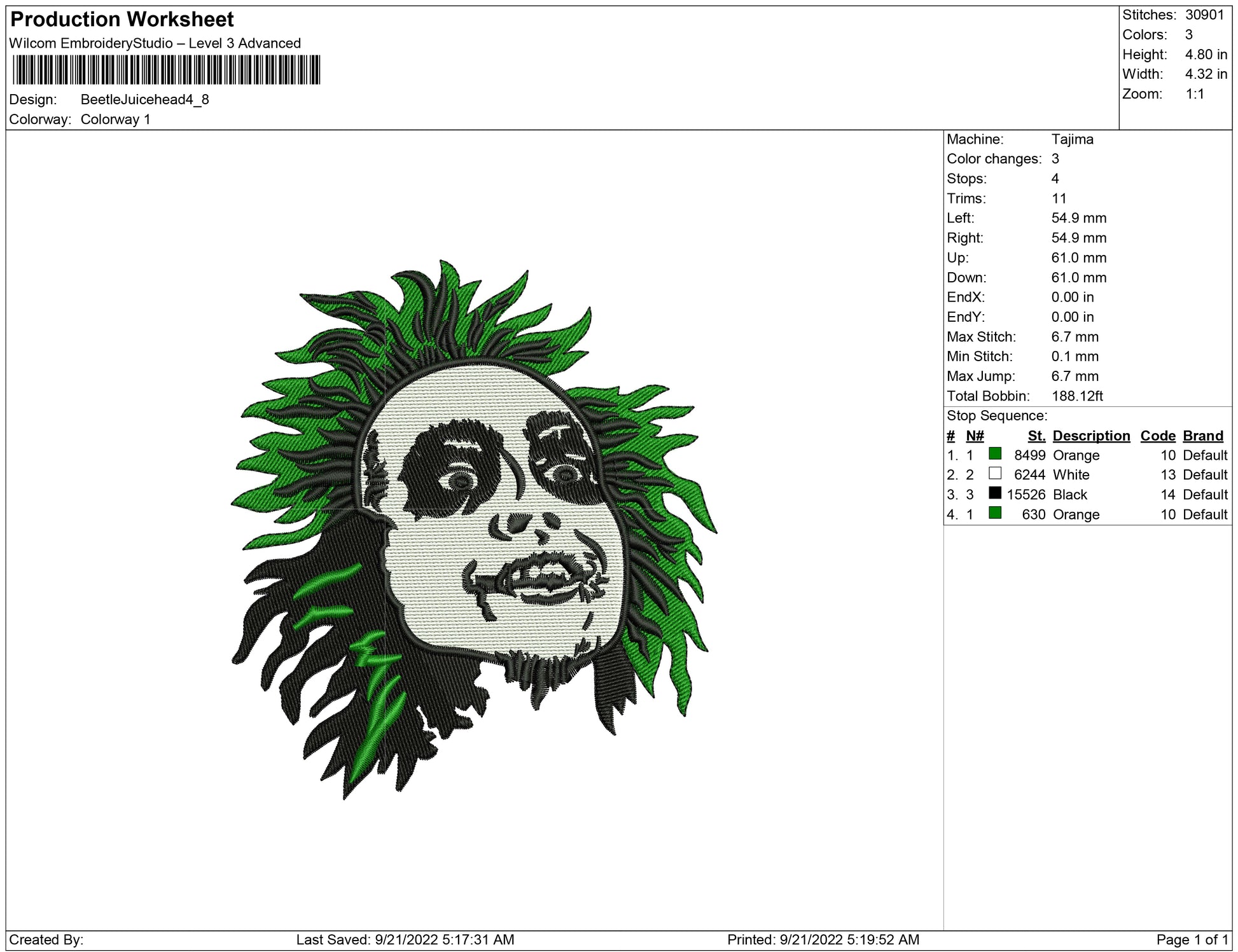
Task: Click the Page 1 of 1 footer text
Action: [1192, 939]
